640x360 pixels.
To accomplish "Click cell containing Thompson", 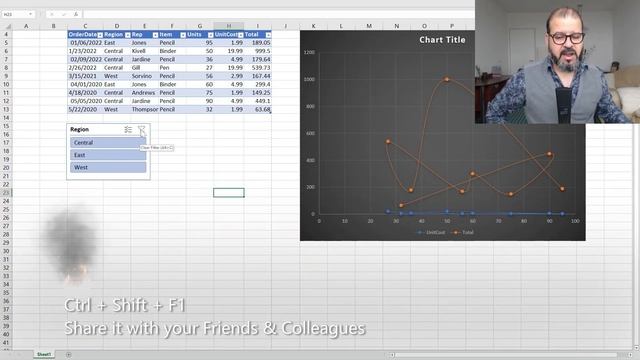I will (x=144, y=109).
